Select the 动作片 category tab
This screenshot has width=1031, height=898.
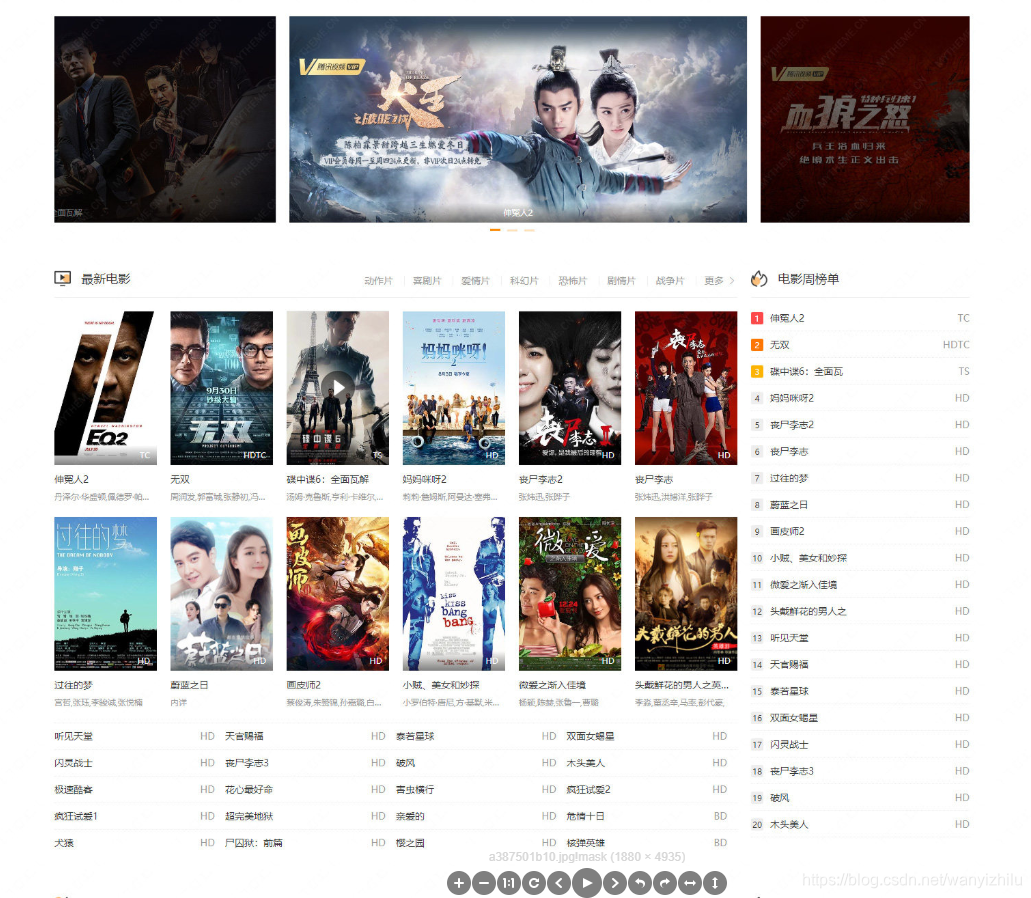point(378,281)
